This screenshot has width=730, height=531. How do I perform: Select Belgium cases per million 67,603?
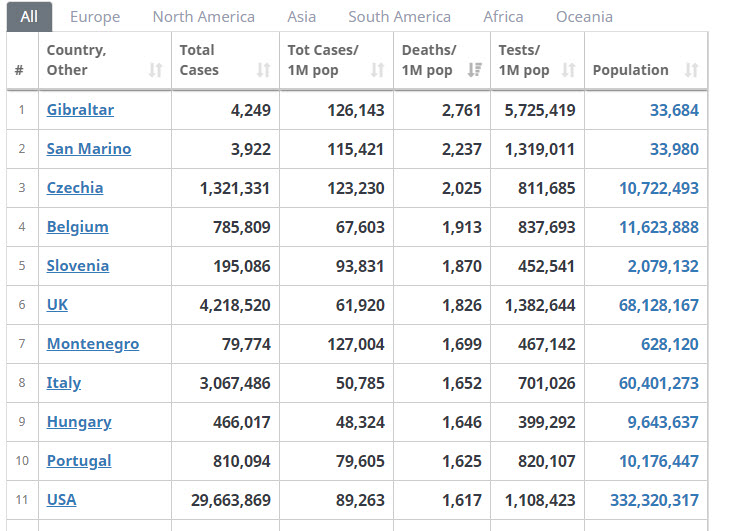click(x=360, y=227)
